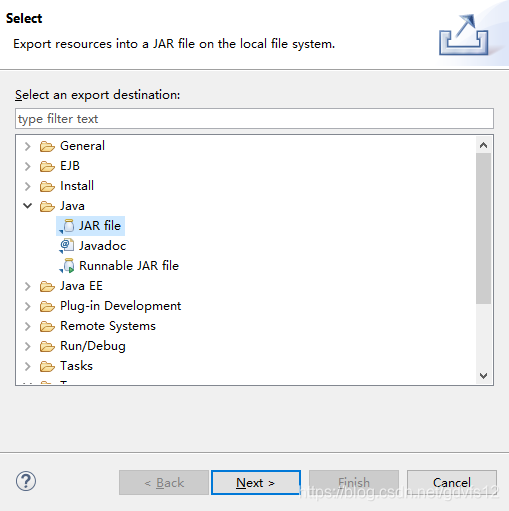Click the scrollbar up arrow
Image resolution: width=509 pixels, height=511 pixels.
pos(483,145)
